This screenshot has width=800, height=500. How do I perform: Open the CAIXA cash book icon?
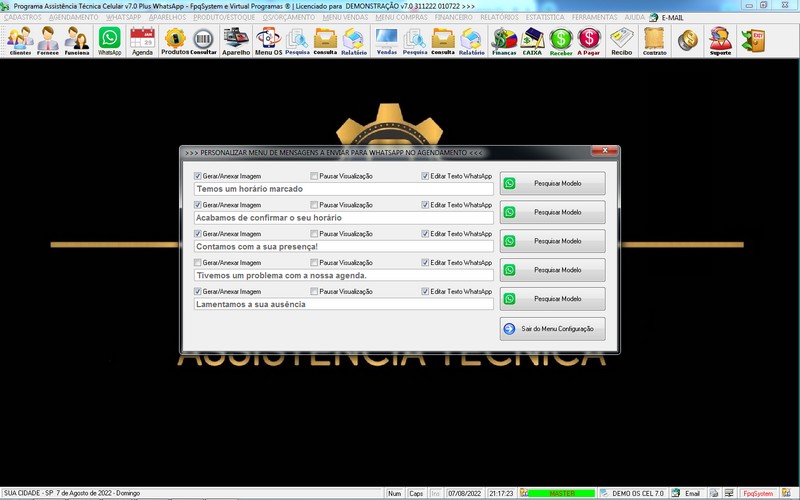point(532,41)
